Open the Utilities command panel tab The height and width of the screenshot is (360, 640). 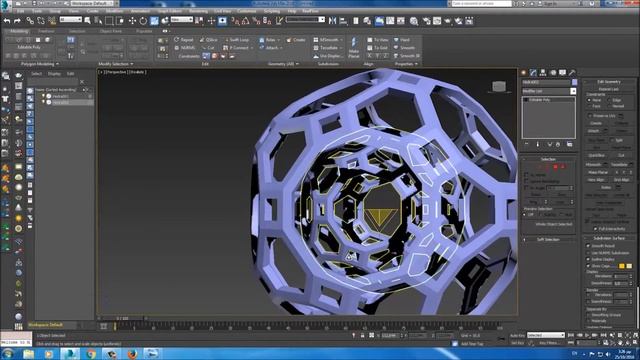point(572,72)
